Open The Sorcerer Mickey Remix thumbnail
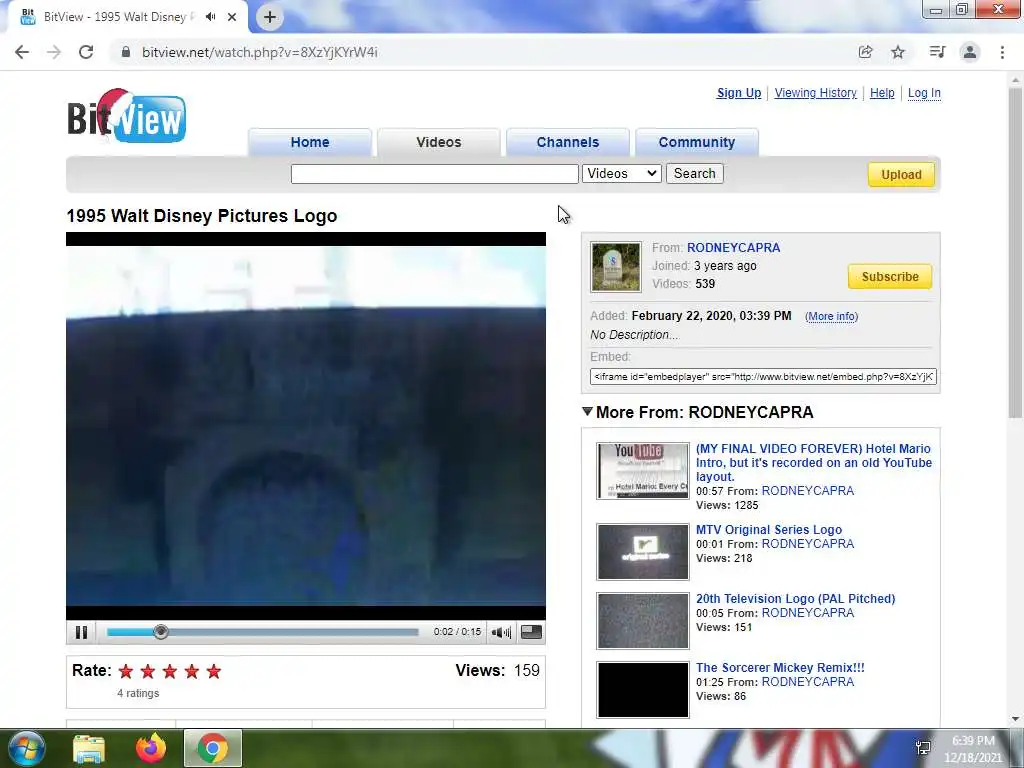Screen dimensions: 1024x768 click(643, 690)
